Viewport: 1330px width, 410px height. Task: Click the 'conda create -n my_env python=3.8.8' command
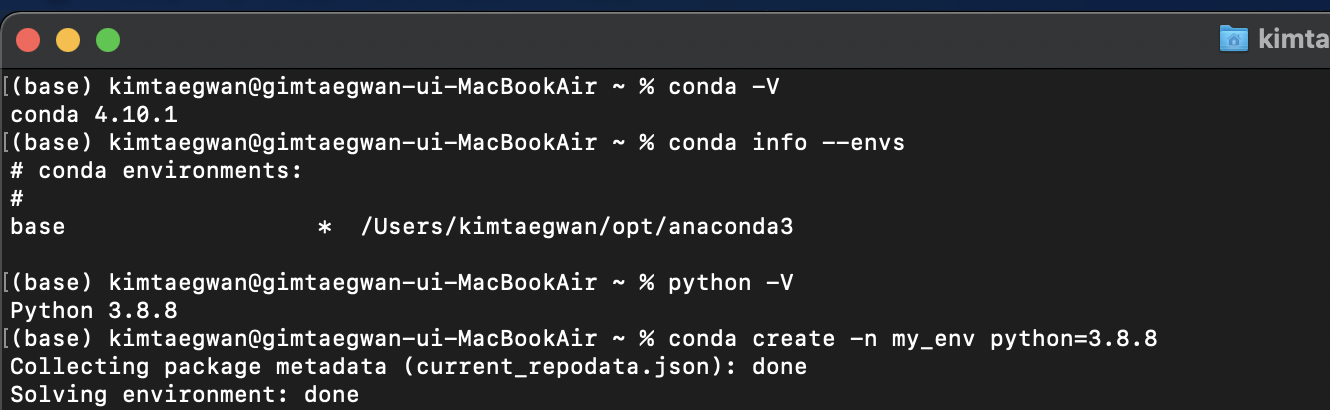913,339
